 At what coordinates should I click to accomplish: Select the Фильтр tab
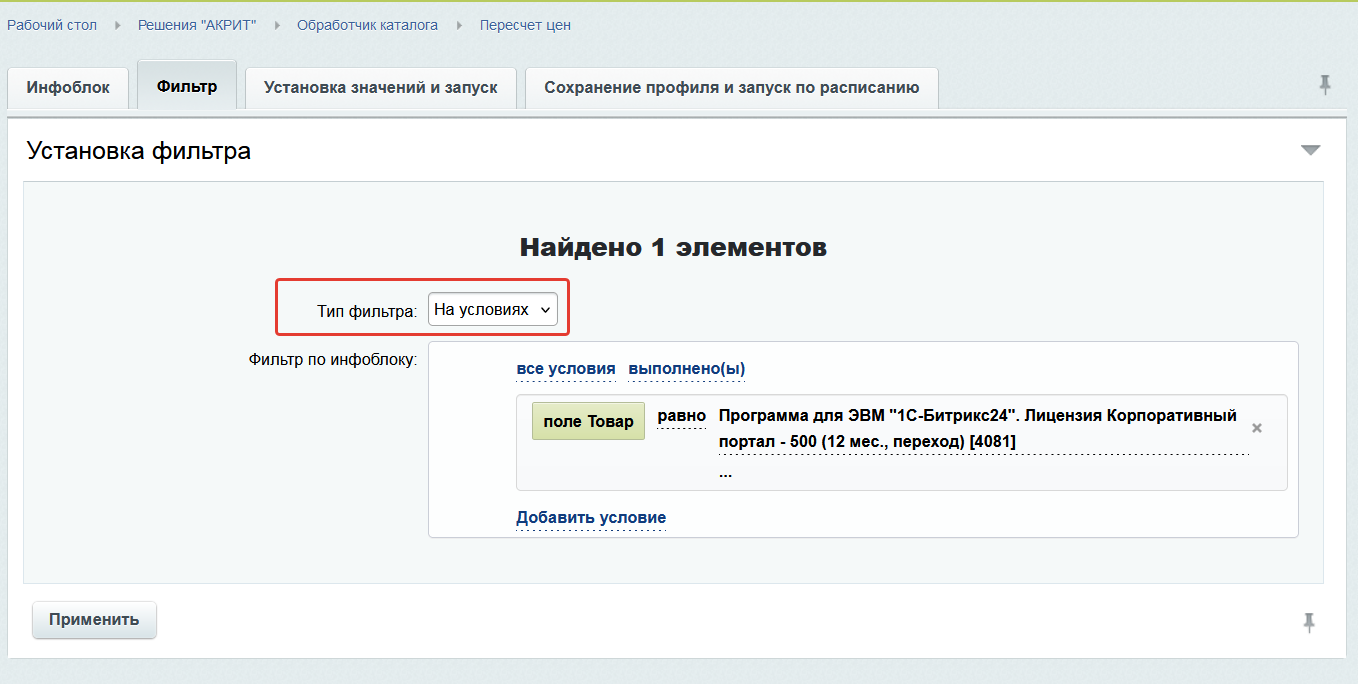click(186, 87)
